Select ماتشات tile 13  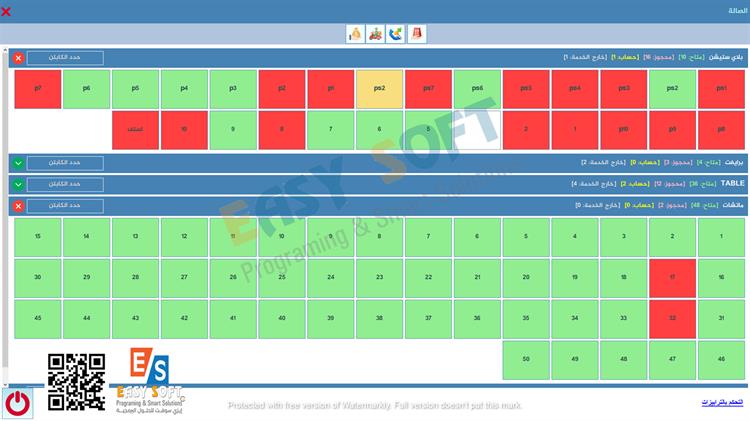click(135, 237)
